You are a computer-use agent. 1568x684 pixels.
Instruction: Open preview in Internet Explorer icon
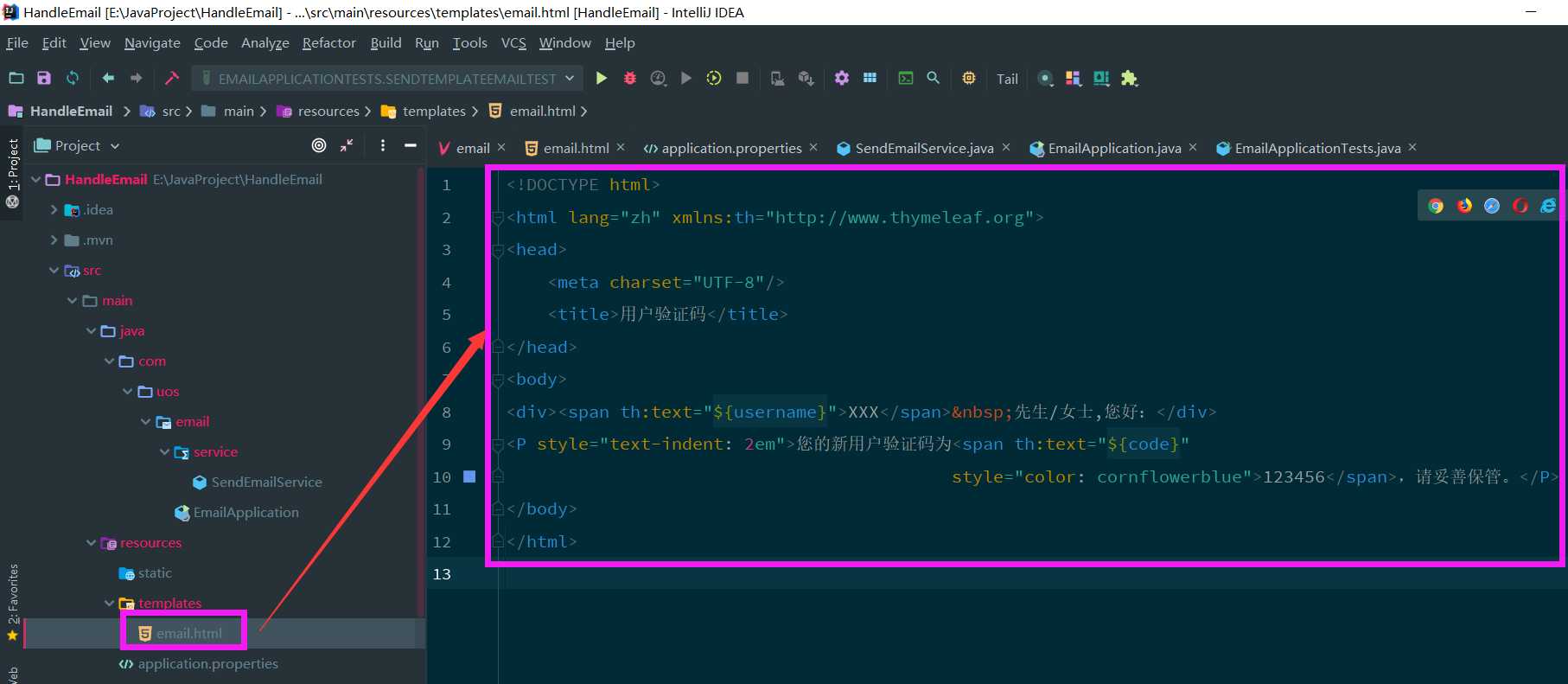pyautogui.click(x=1548, y=206)
